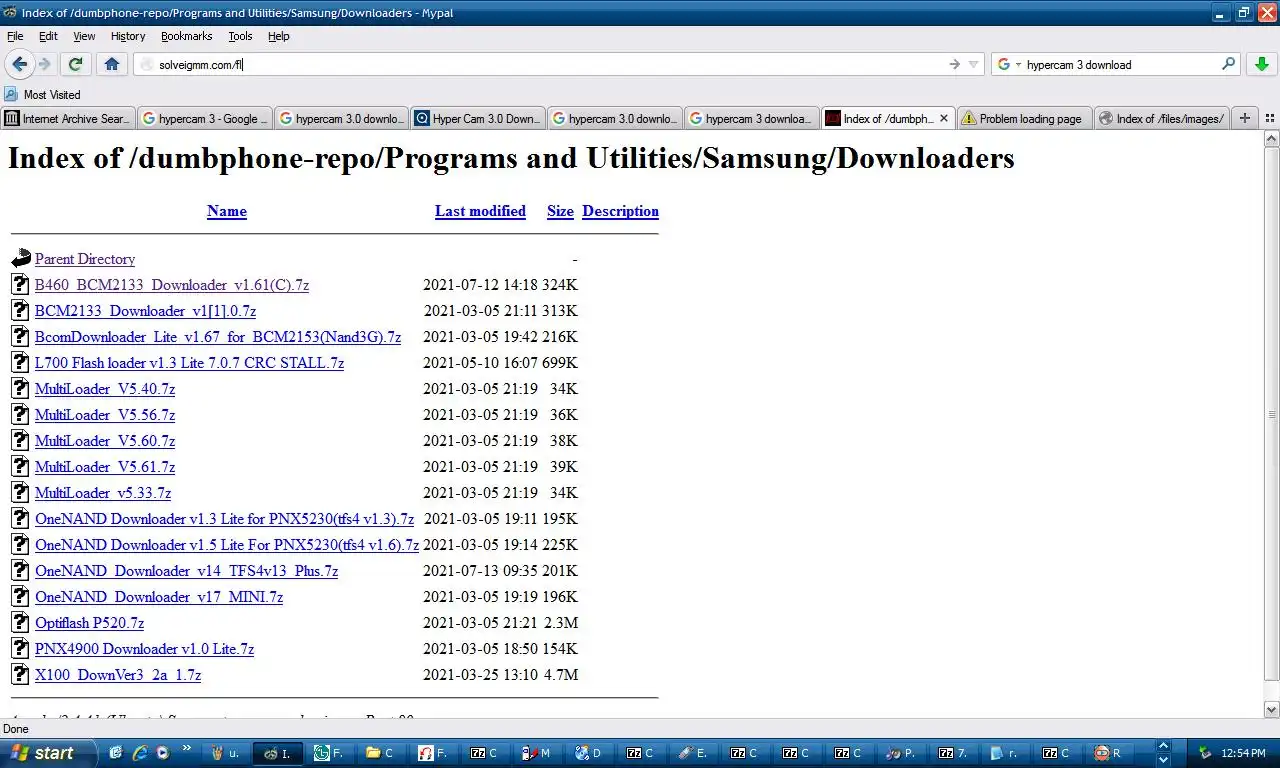Download MultiLoader_V5.56.7z
Viewport: 1280px width, 768px height.
[x=105, y=415]
